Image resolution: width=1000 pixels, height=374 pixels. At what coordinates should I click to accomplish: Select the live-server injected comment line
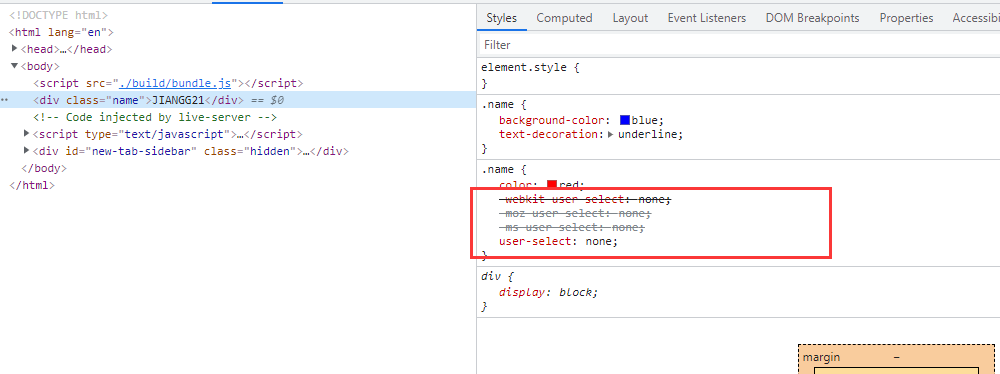coord(155,117)
